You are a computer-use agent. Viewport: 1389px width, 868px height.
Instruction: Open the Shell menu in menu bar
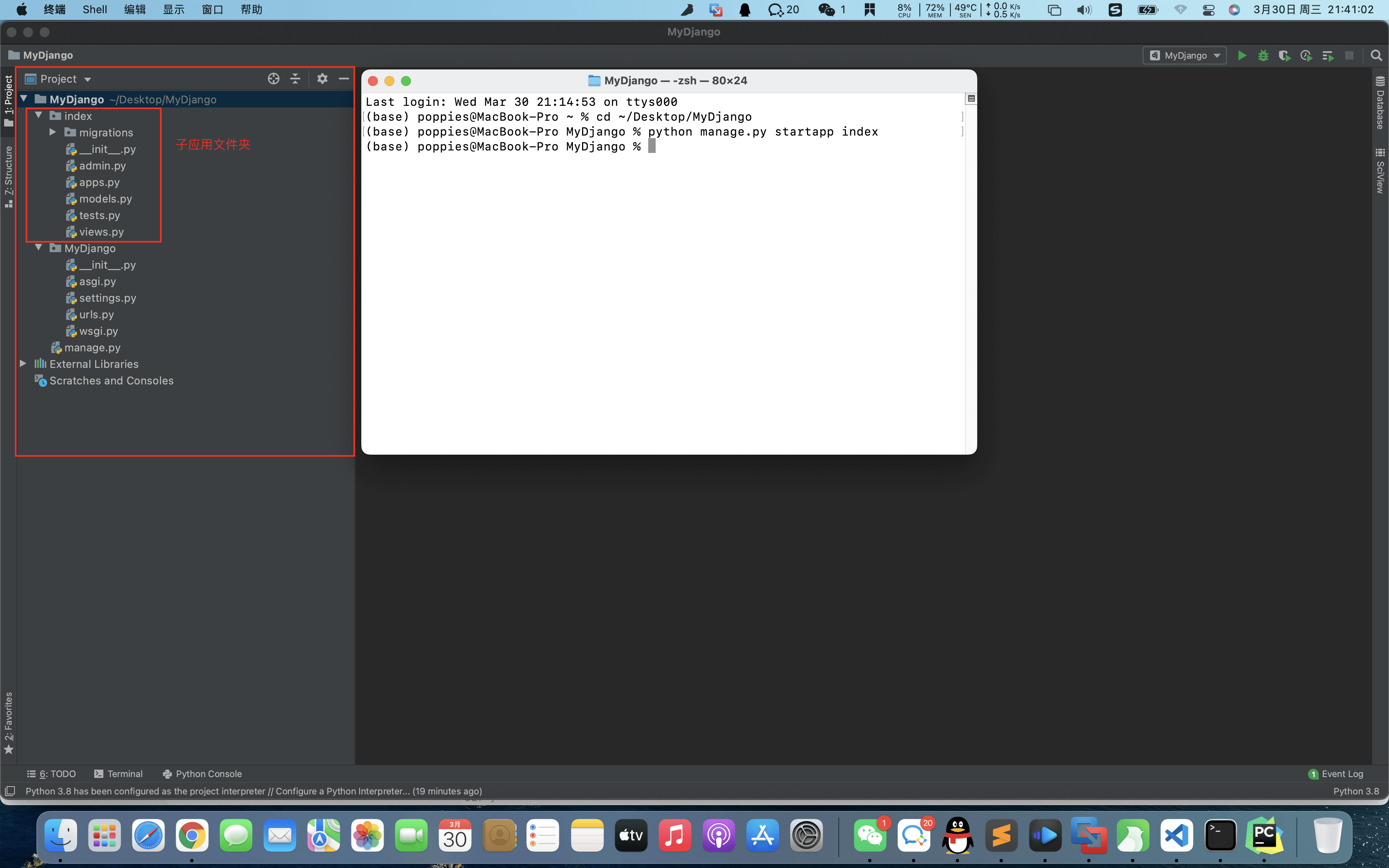tap(95, 10)
